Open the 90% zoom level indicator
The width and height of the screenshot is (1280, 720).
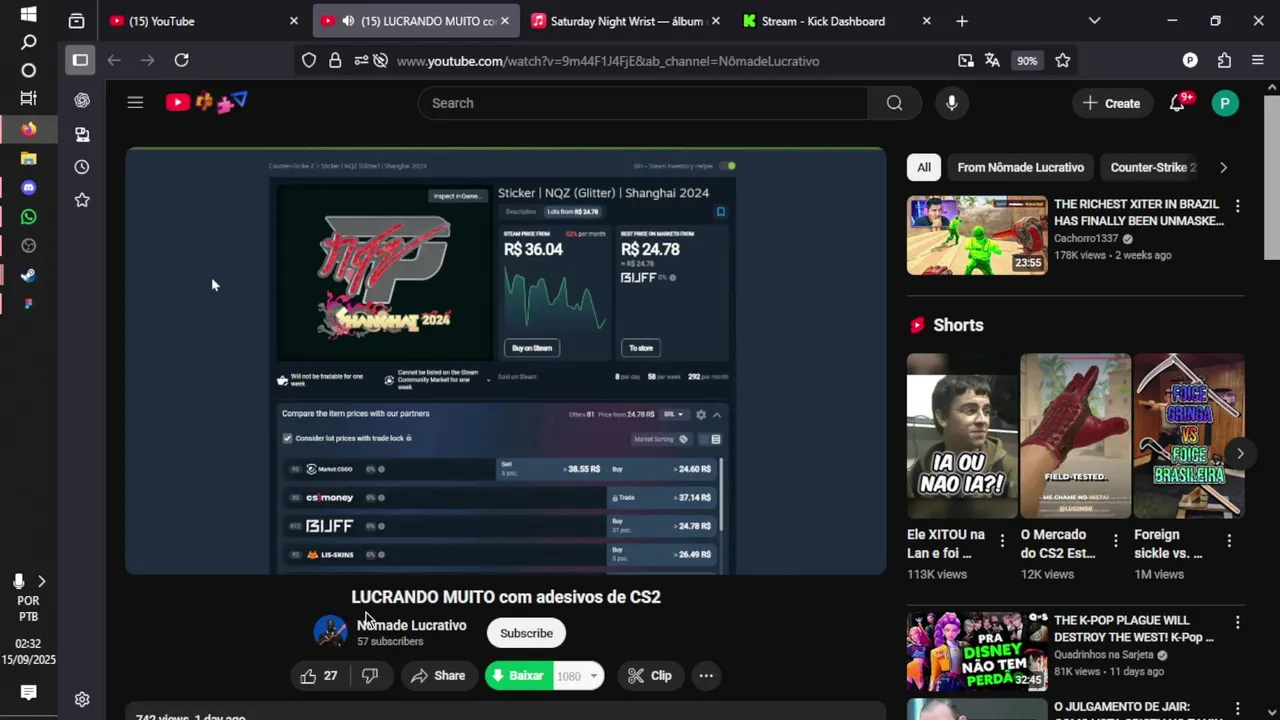(1027, 61)
